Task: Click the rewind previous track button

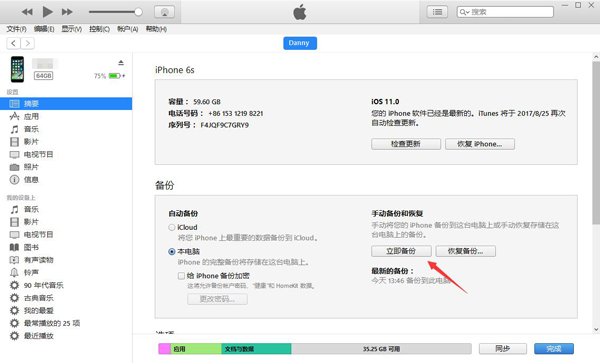Action: [27, 12]
